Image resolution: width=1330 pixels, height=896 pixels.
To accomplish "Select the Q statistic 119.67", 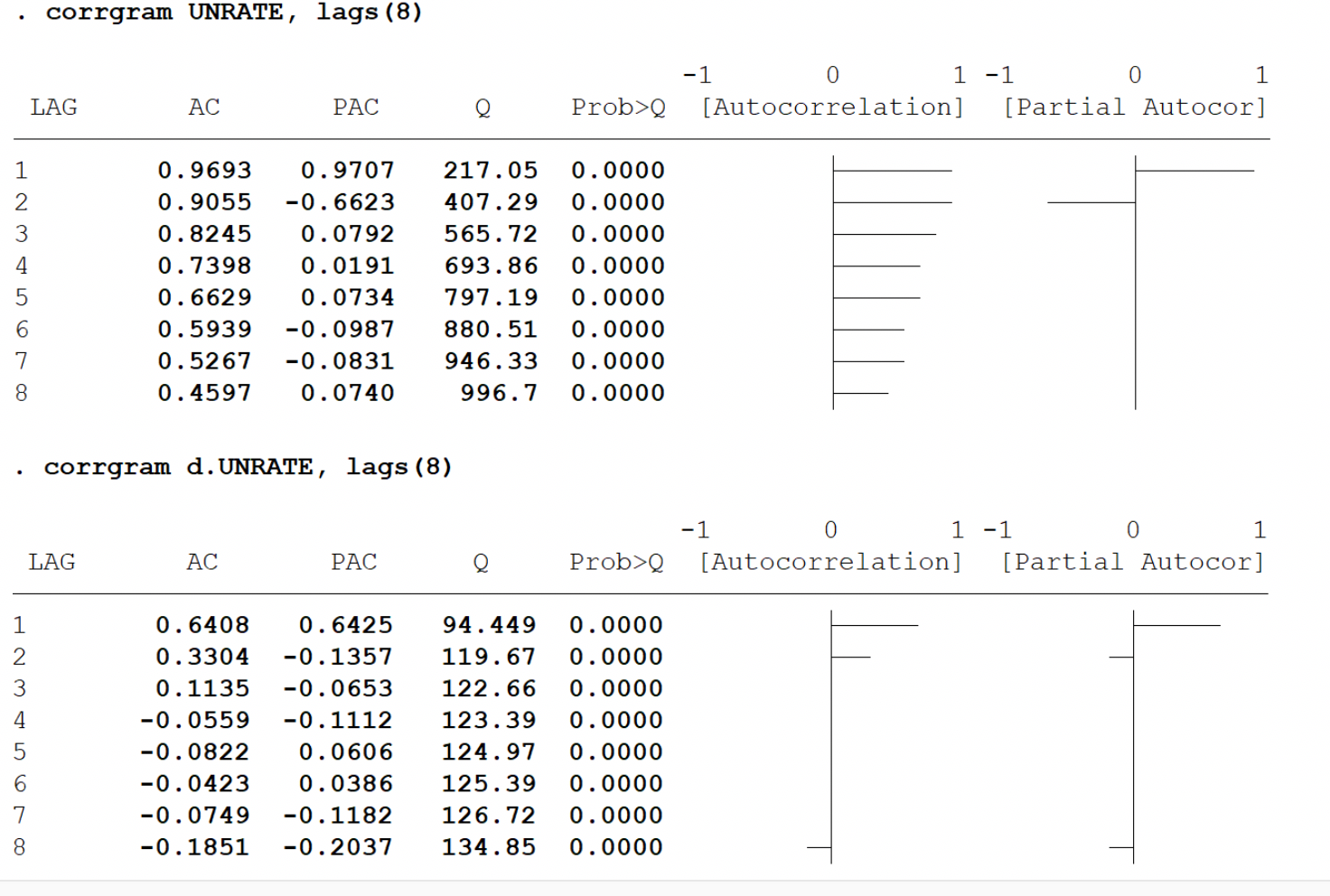I will (489, 657).
